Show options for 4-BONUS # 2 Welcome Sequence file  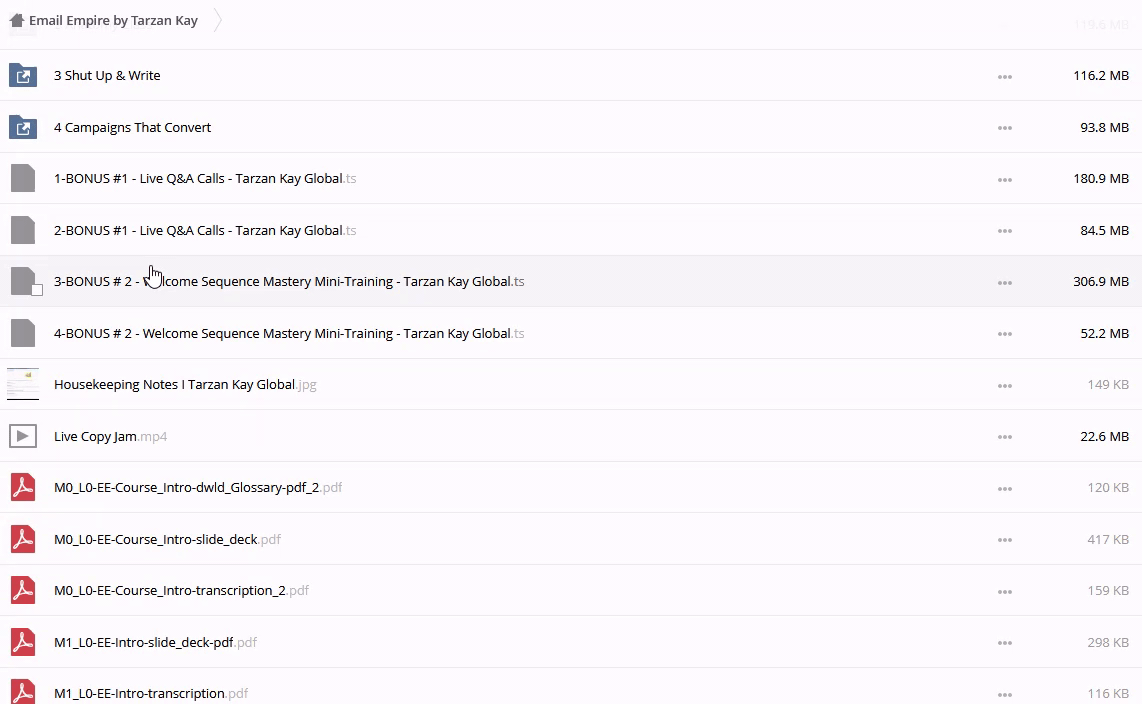(x=1004, y=334)
